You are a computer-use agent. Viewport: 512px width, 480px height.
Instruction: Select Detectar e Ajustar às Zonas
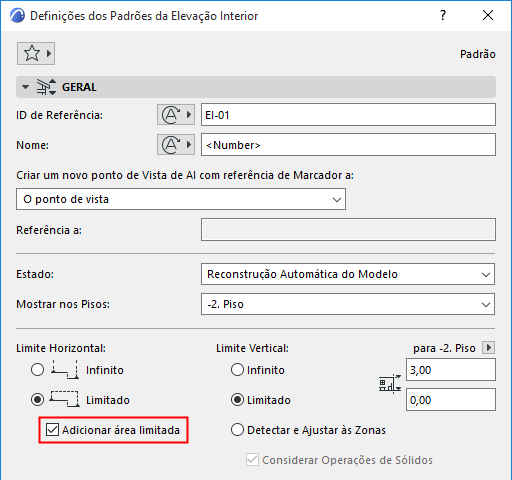point(237,430)
